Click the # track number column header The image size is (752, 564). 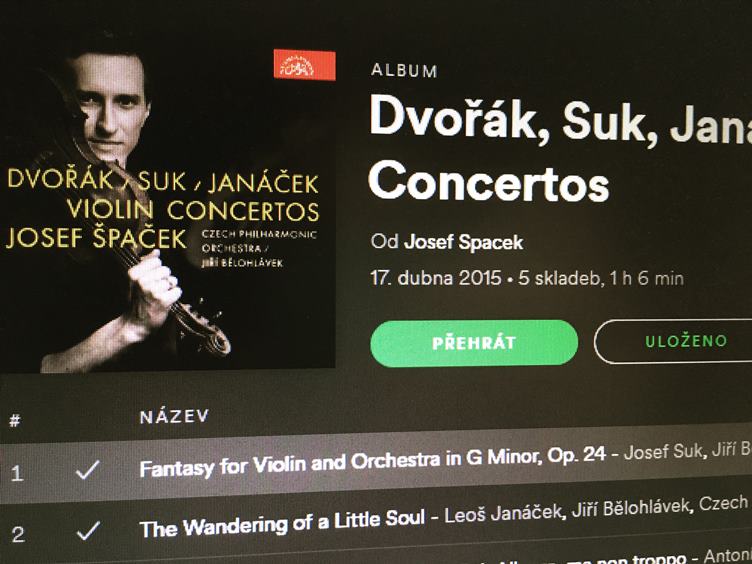tap(15, 421)
